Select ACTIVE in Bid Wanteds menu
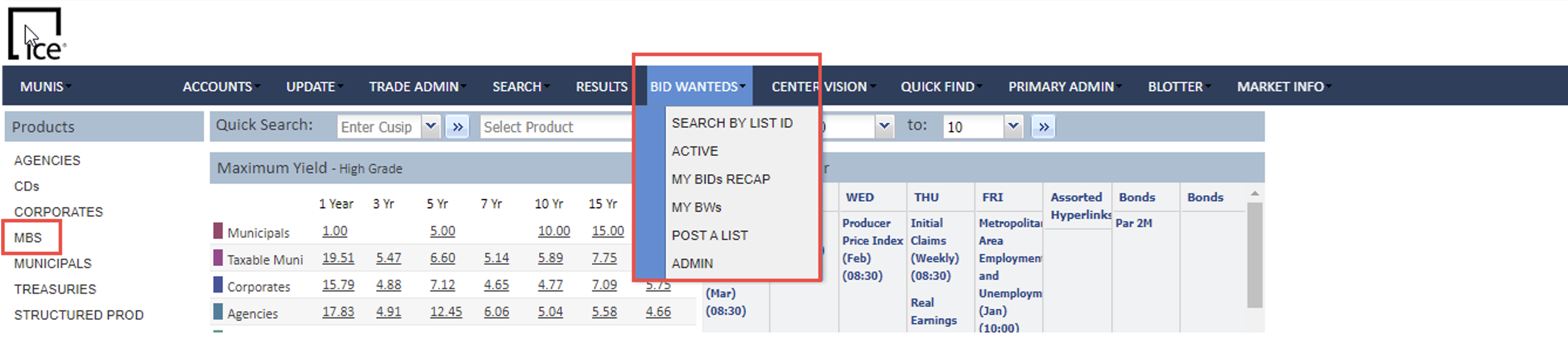Screen dimensions: 1568x339 pyautogui.click(x=694, y=151)
